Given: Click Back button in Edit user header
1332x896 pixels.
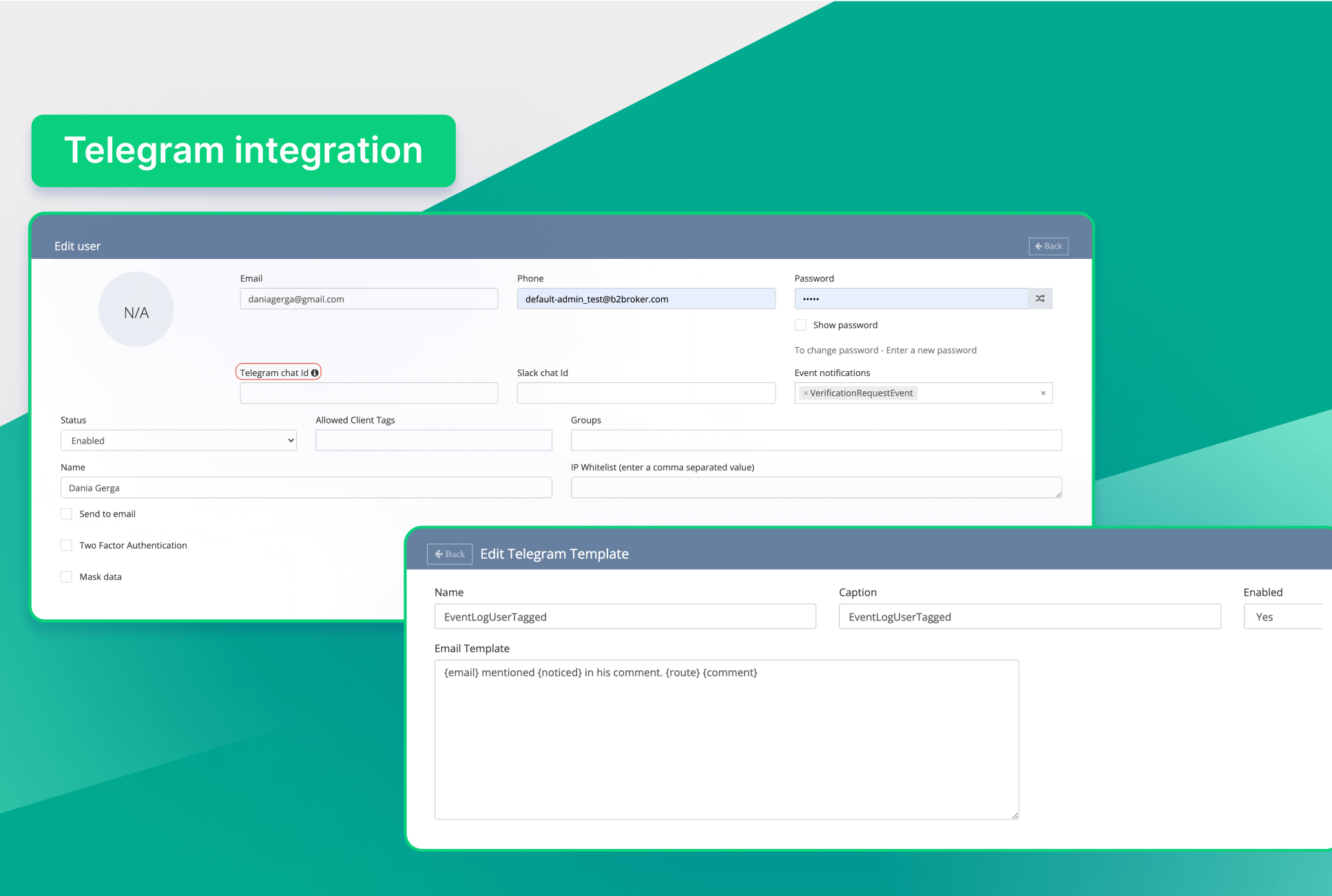Looking at the screenshot, I should [x=1048, y=247].
